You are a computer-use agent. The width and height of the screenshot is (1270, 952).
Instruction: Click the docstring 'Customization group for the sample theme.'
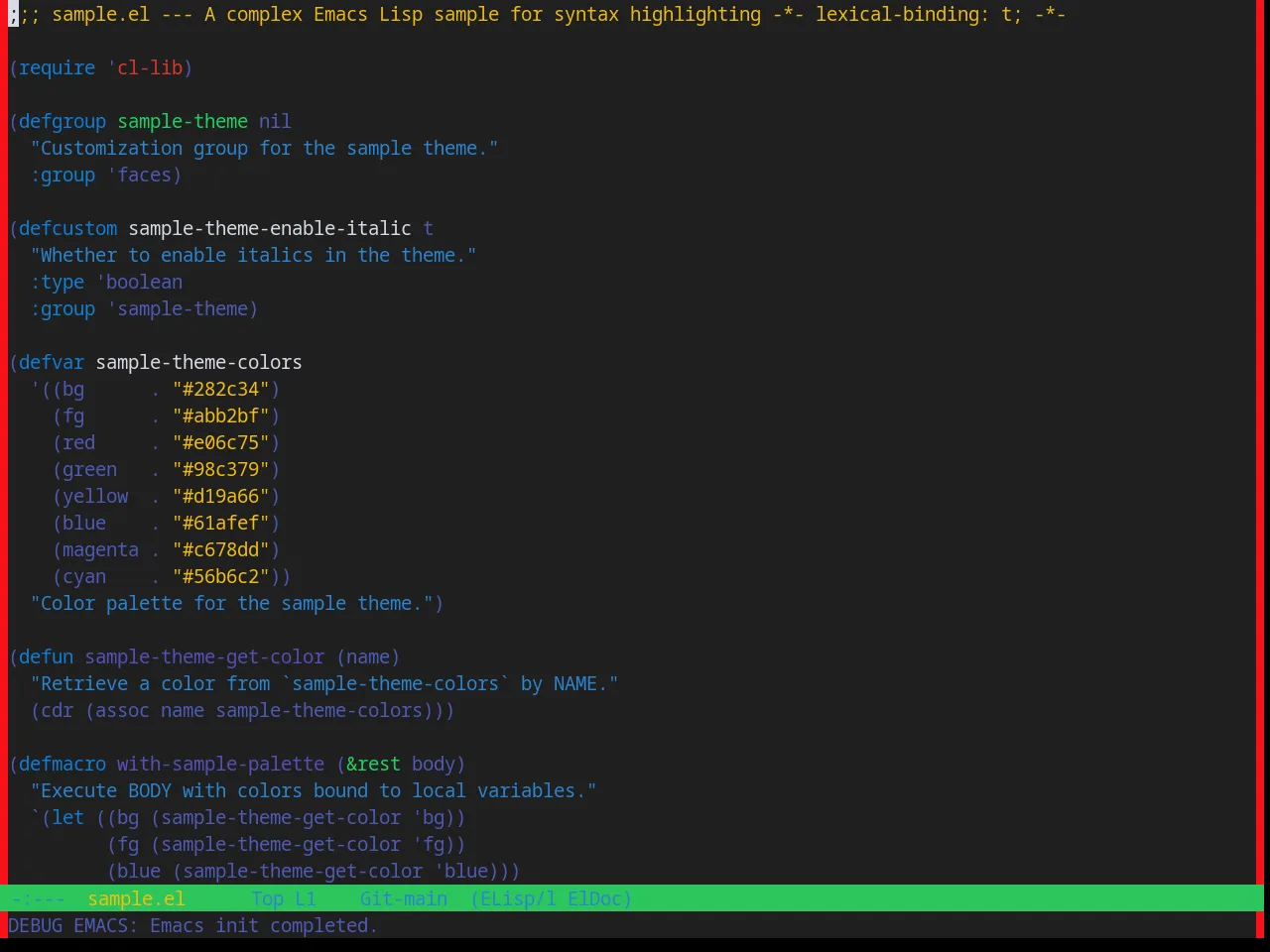(264, 148)
